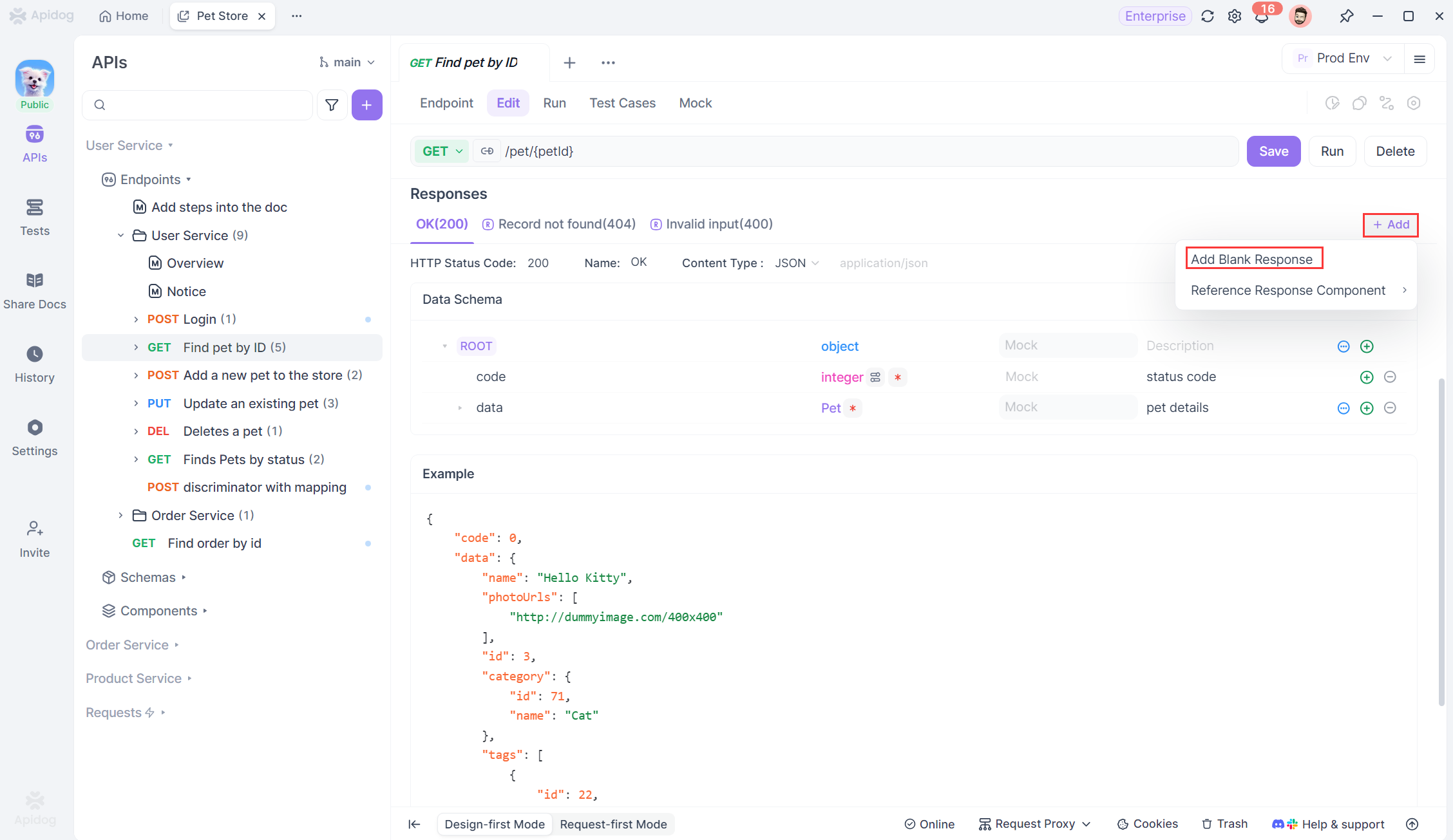Open Share Docs in sidebar

tap(35, 291)
